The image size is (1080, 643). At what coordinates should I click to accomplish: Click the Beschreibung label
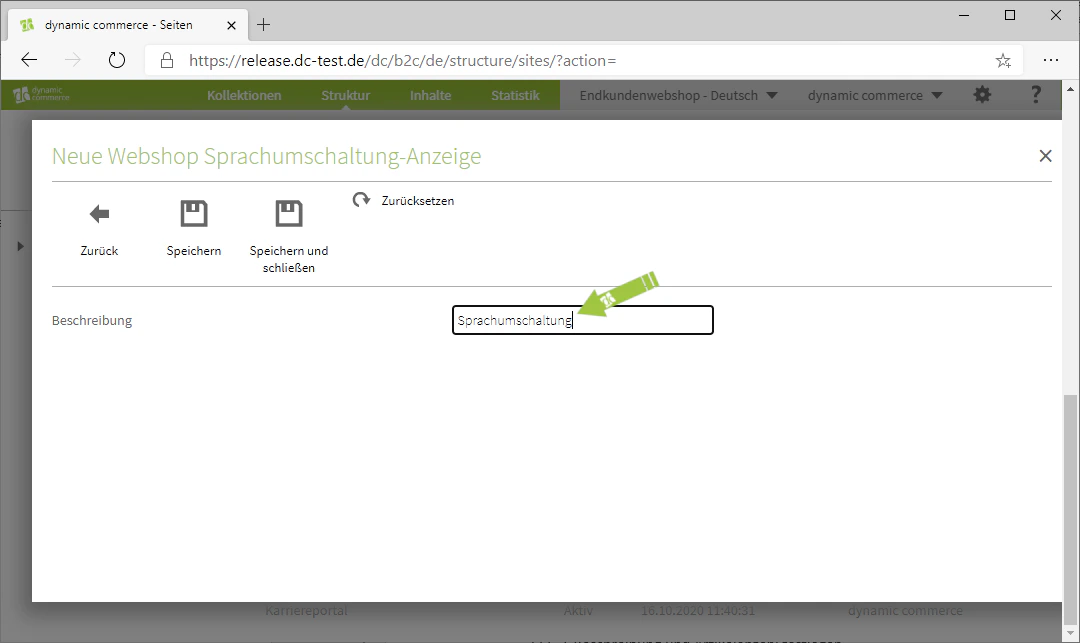[x=92, y=320]
